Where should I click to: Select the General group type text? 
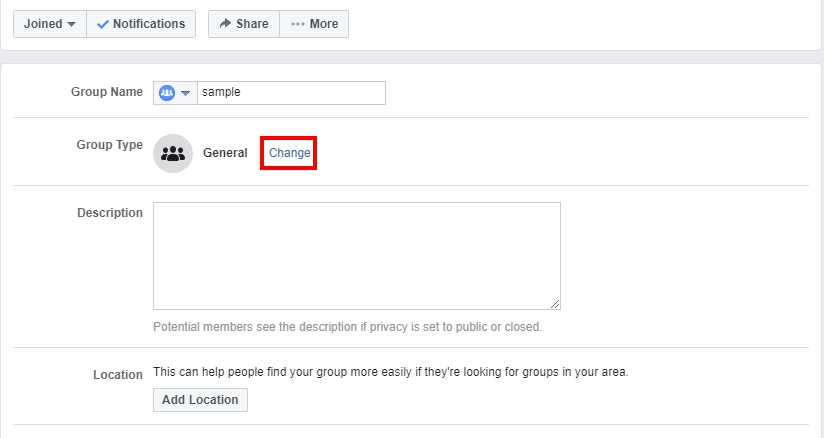pyautogui.click(x=225, y=153)
